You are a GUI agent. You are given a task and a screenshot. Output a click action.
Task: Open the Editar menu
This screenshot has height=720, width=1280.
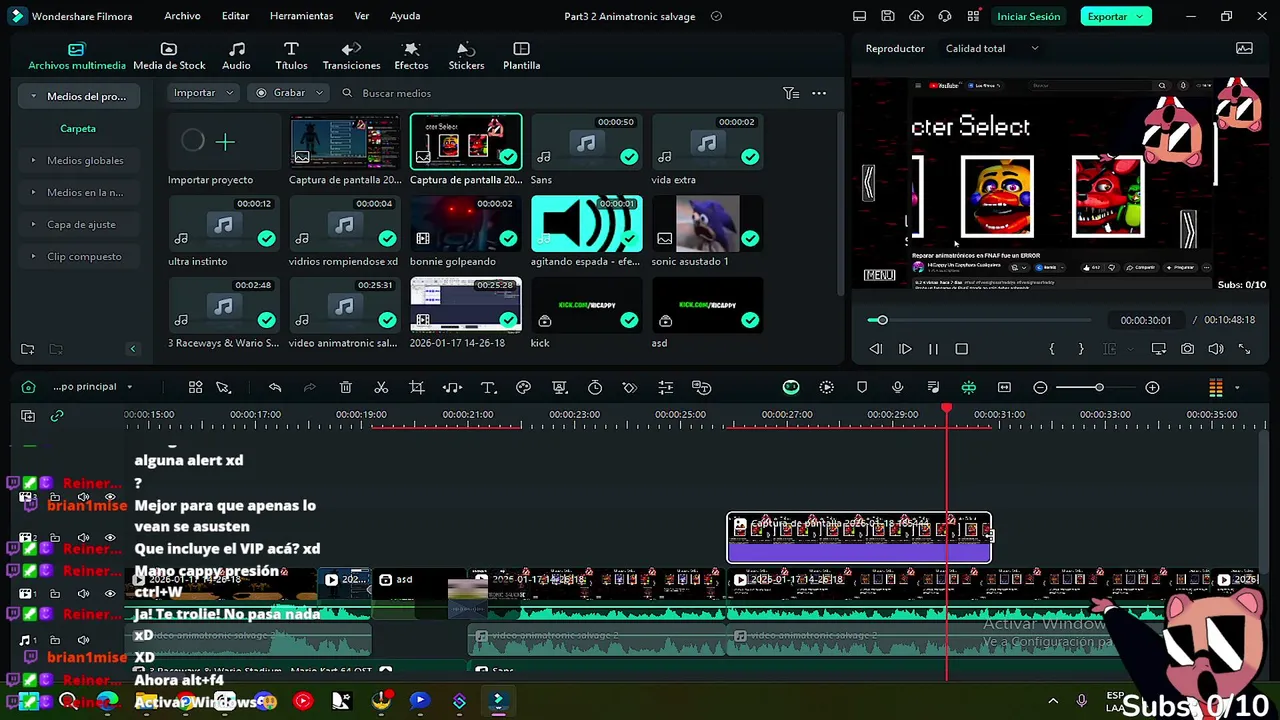[235, 16]
